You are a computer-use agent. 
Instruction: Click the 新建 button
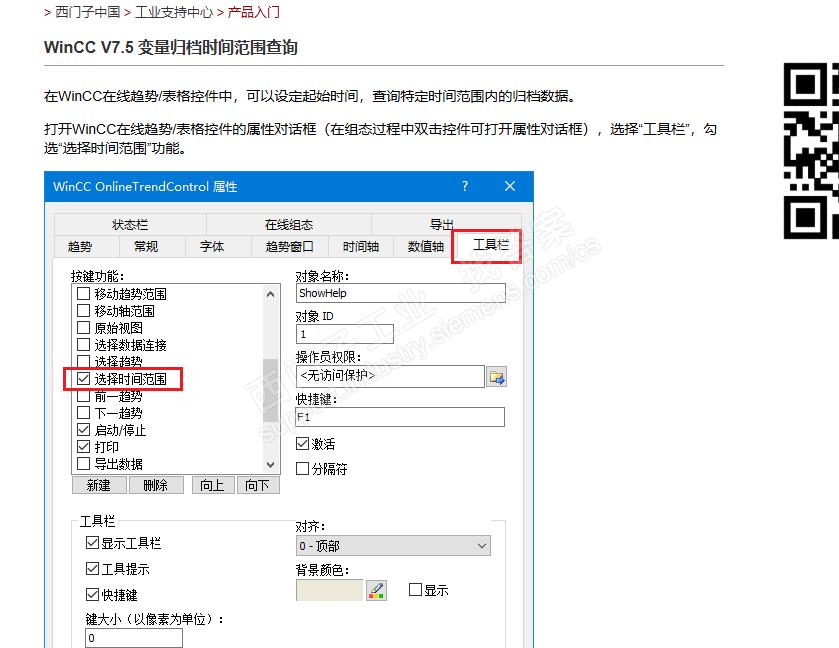click(99, 485)
